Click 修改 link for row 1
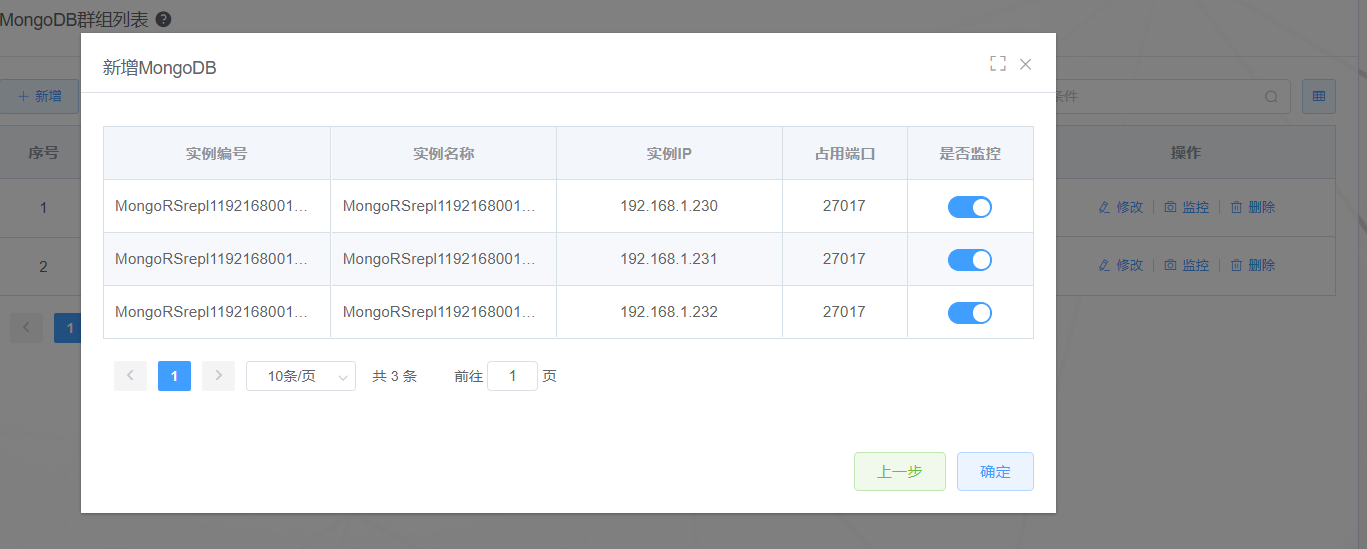 (x=1121, y=207)
